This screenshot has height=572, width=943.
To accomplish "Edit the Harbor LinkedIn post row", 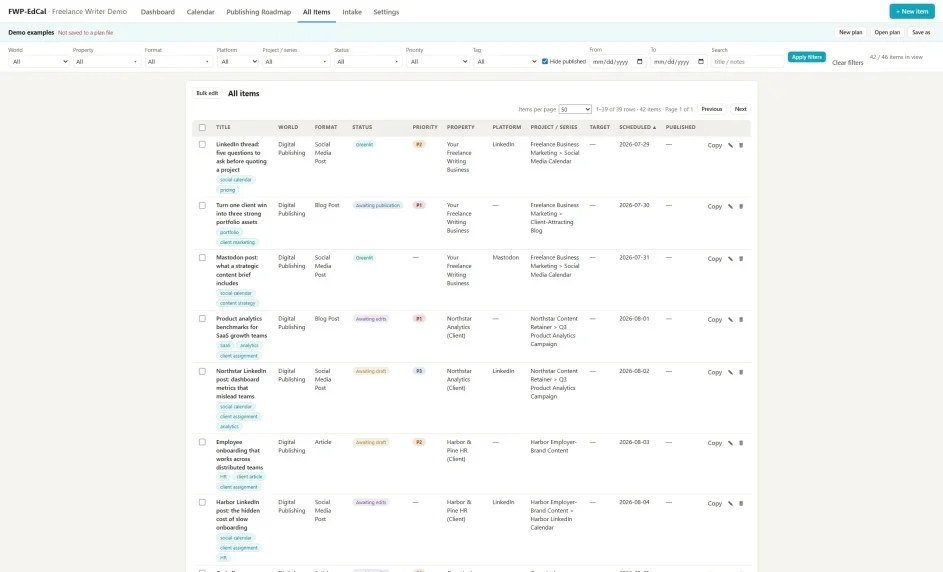I will coord(730,503).
